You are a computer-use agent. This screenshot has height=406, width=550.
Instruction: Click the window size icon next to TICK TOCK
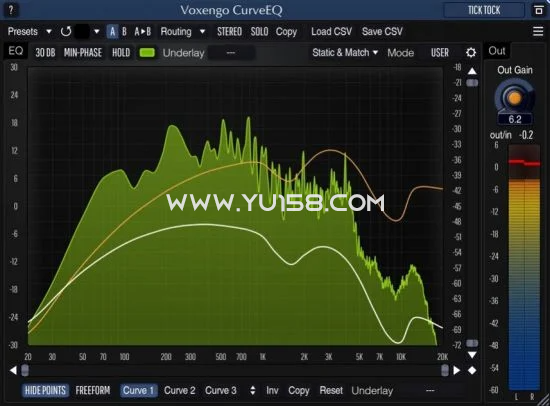point(538,10)
